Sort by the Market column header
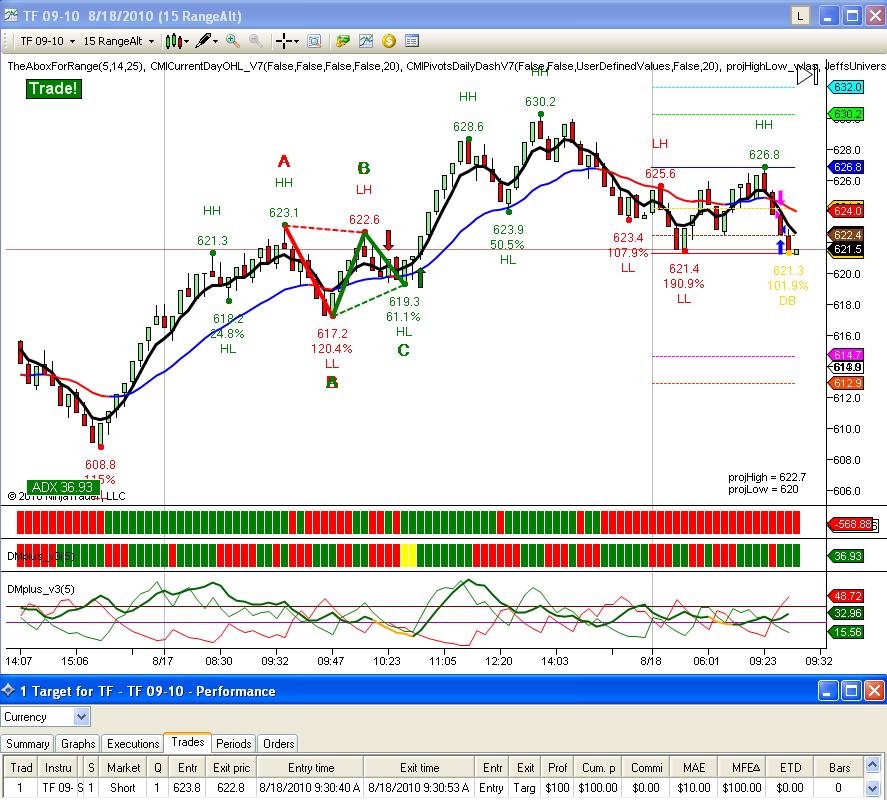 point(123,768)
